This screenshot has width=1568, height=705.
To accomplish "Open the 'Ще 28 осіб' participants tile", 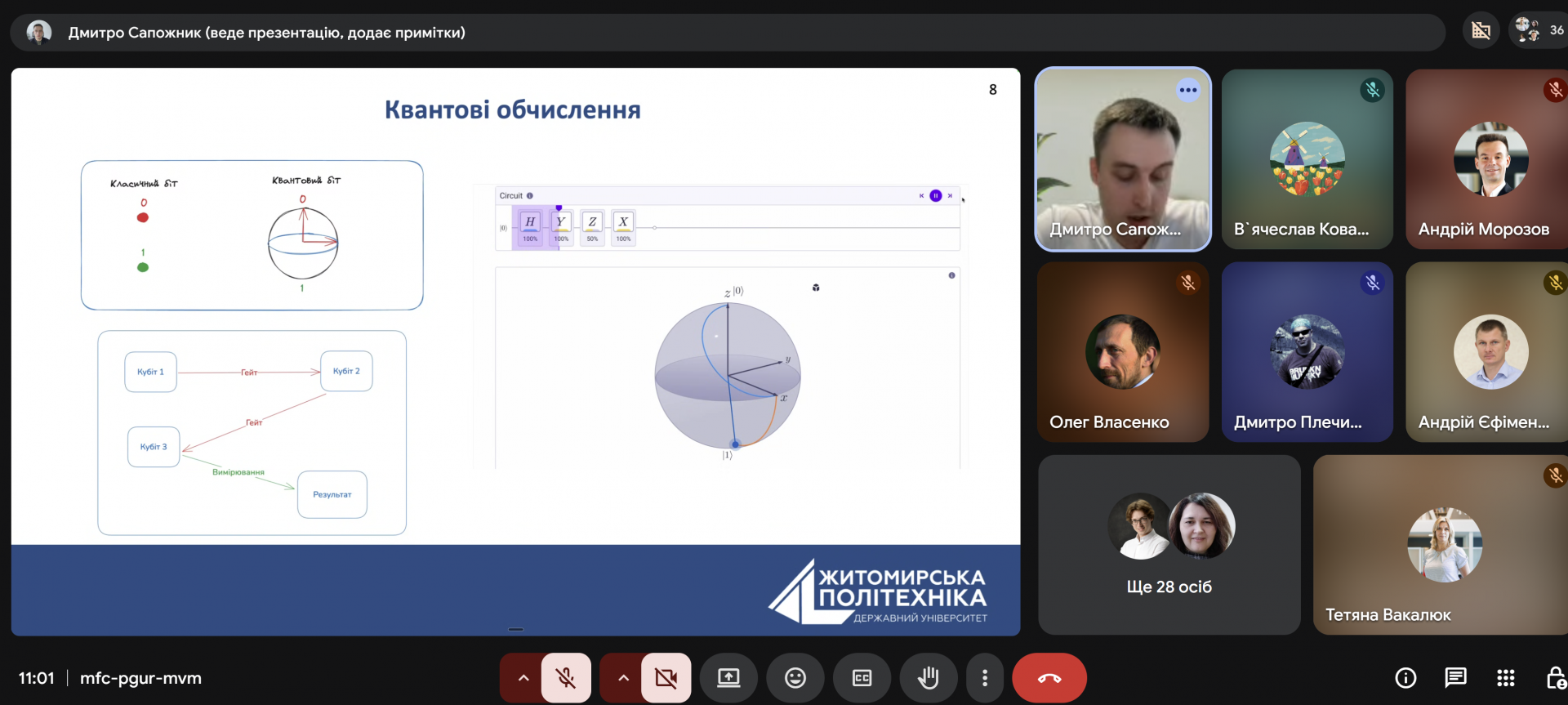I will point(1169,545).
